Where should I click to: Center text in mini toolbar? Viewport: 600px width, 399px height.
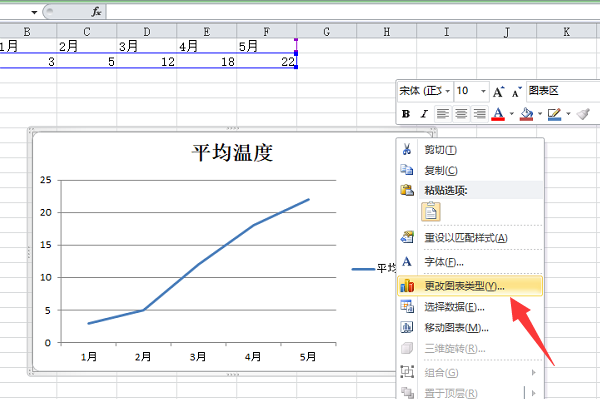pos(461,114)
